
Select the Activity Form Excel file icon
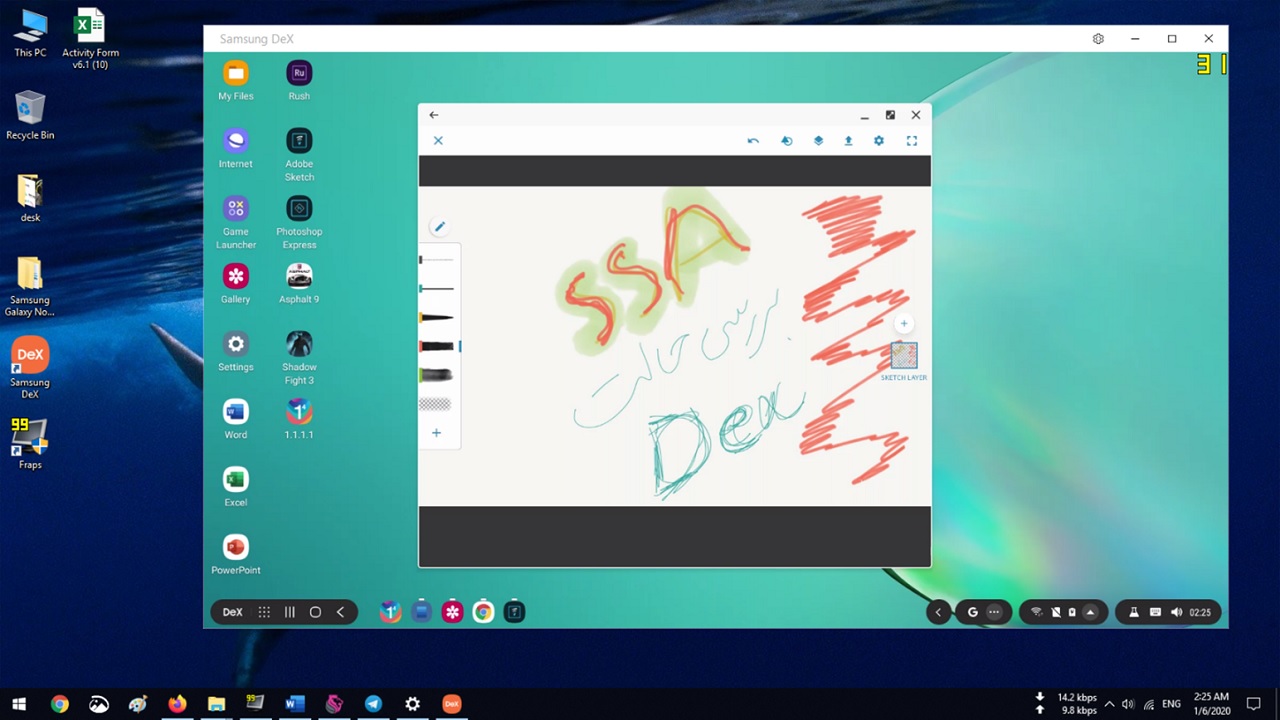coord(90,39)
